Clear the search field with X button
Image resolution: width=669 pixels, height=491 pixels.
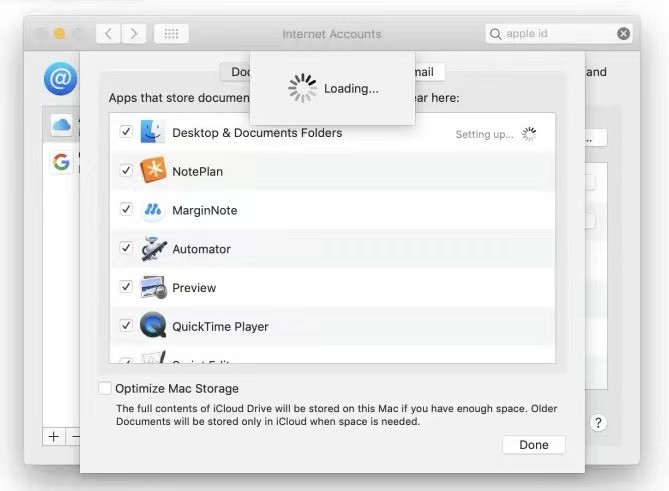tap(623, 34)
